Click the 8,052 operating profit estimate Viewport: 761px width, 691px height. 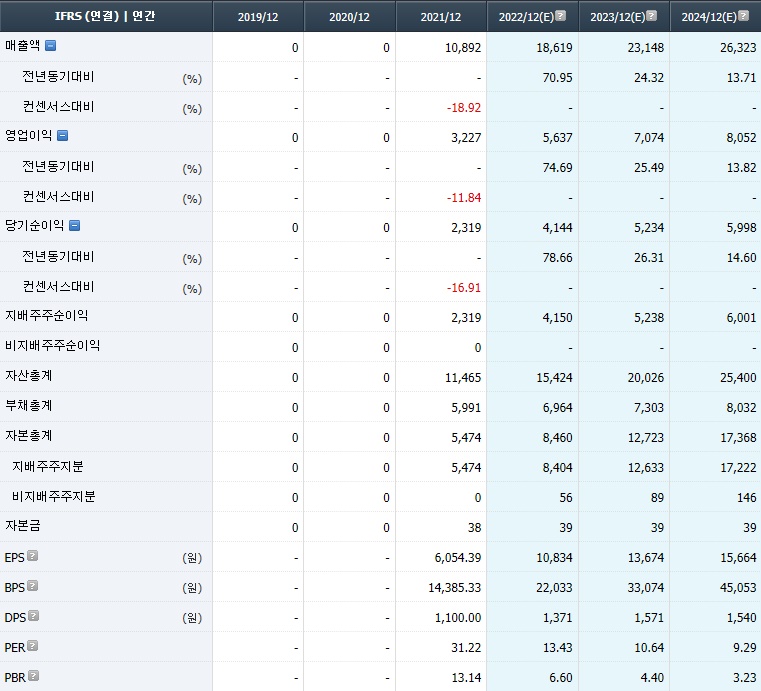point(742,138)
